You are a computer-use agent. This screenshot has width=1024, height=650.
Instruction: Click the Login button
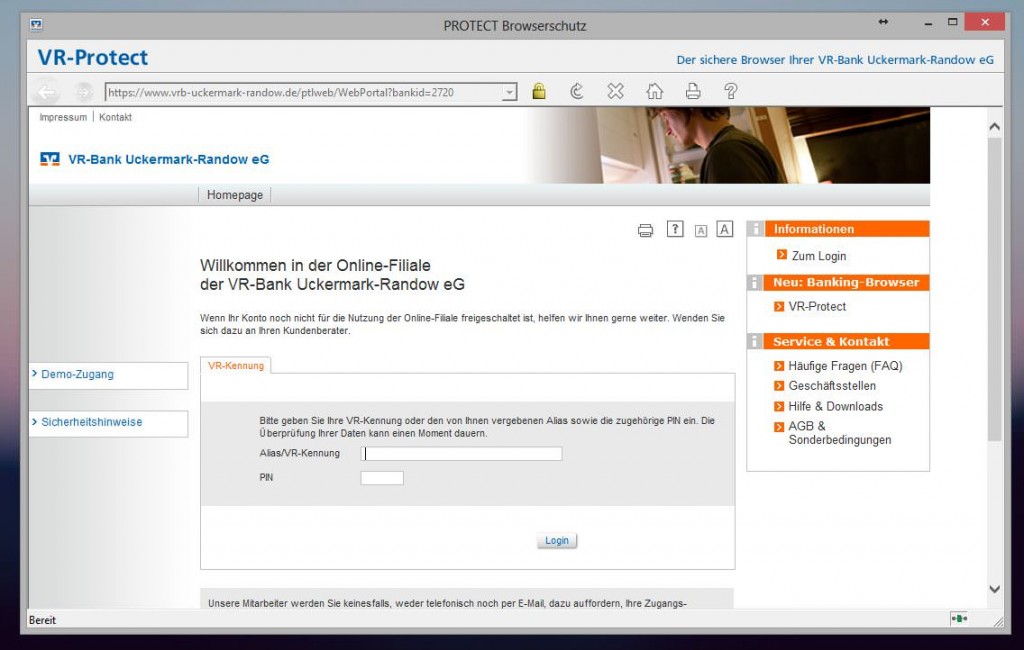tap(556, 540)
